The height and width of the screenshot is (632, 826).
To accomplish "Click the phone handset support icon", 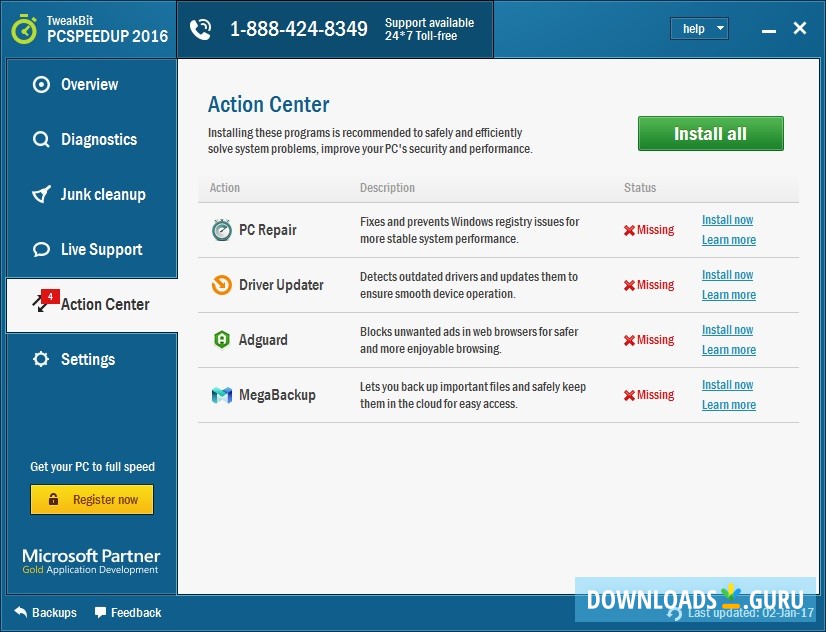I will pyautogui.click(x=200, y=29).
